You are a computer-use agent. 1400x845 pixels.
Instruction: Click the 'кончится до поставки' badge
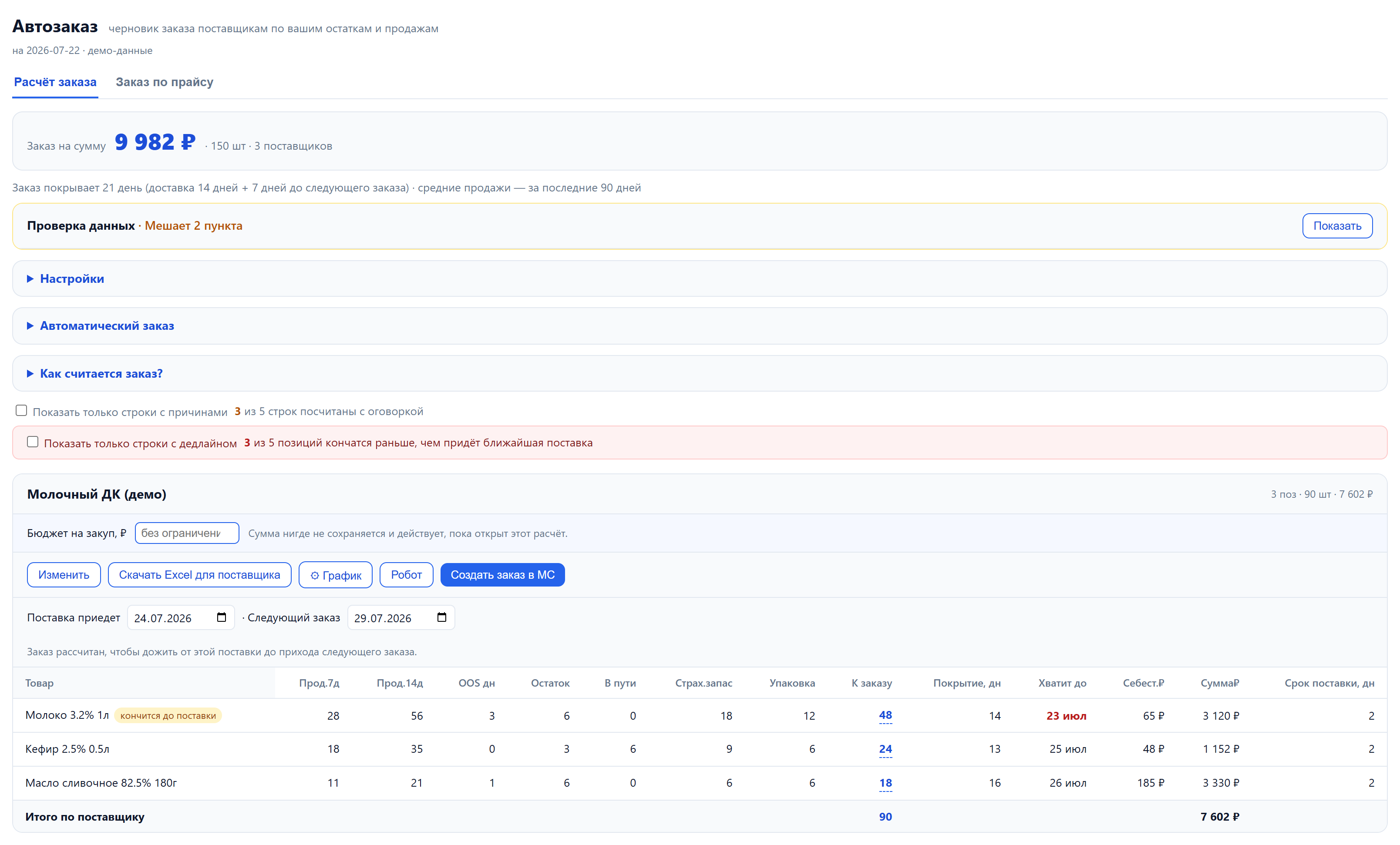[168, 715]
